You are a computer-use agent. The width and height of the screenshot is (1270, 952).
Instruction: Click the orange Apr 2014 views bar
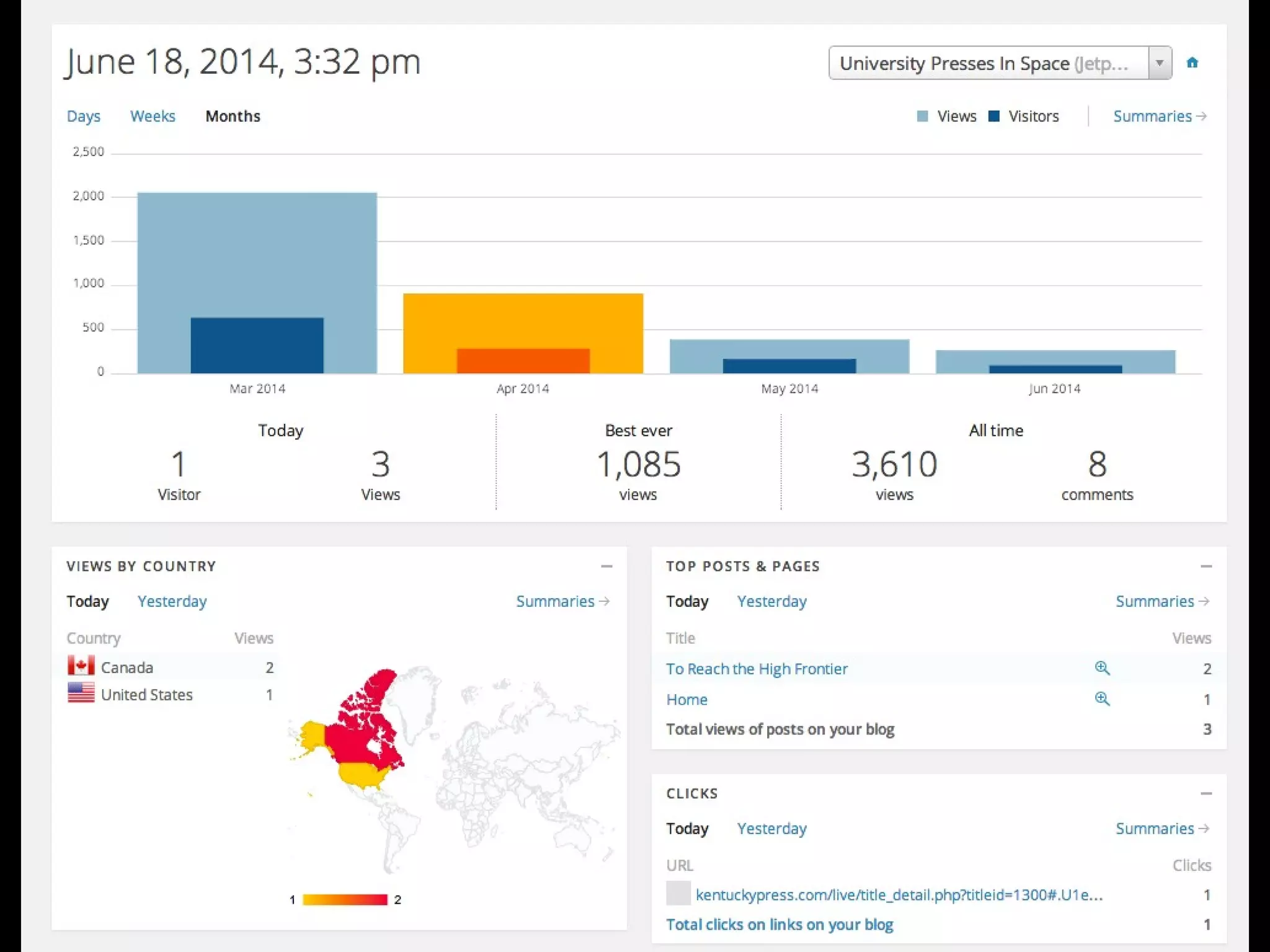pos(523,319)
